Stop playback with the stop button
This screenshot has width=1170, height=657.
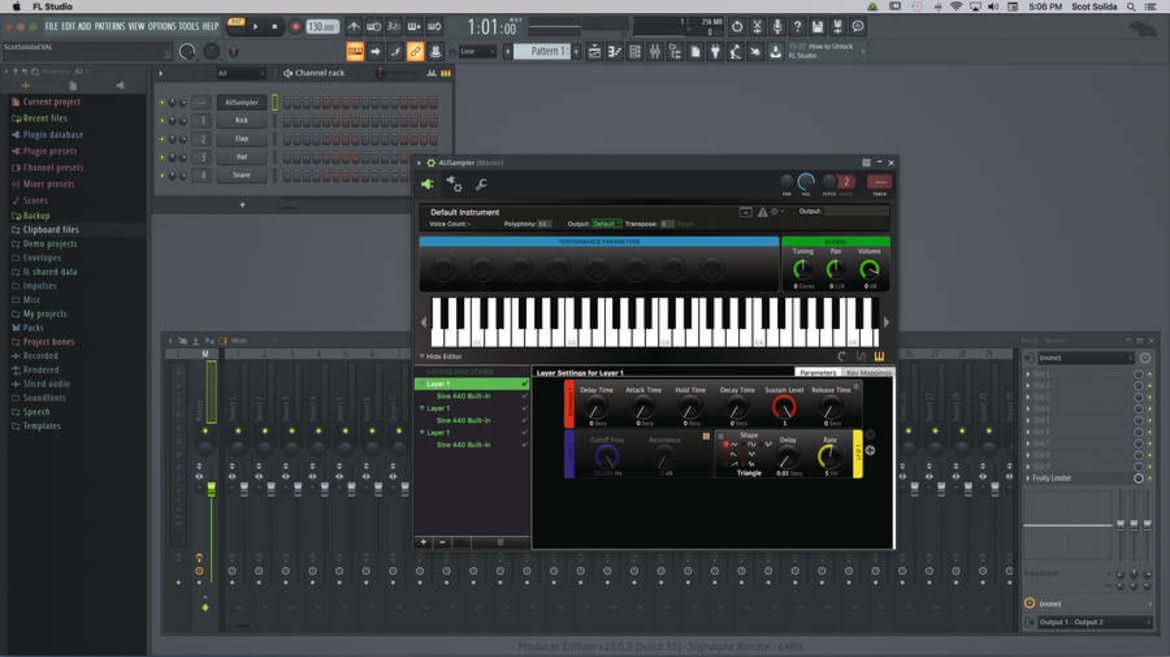click(x=275, y=27)
